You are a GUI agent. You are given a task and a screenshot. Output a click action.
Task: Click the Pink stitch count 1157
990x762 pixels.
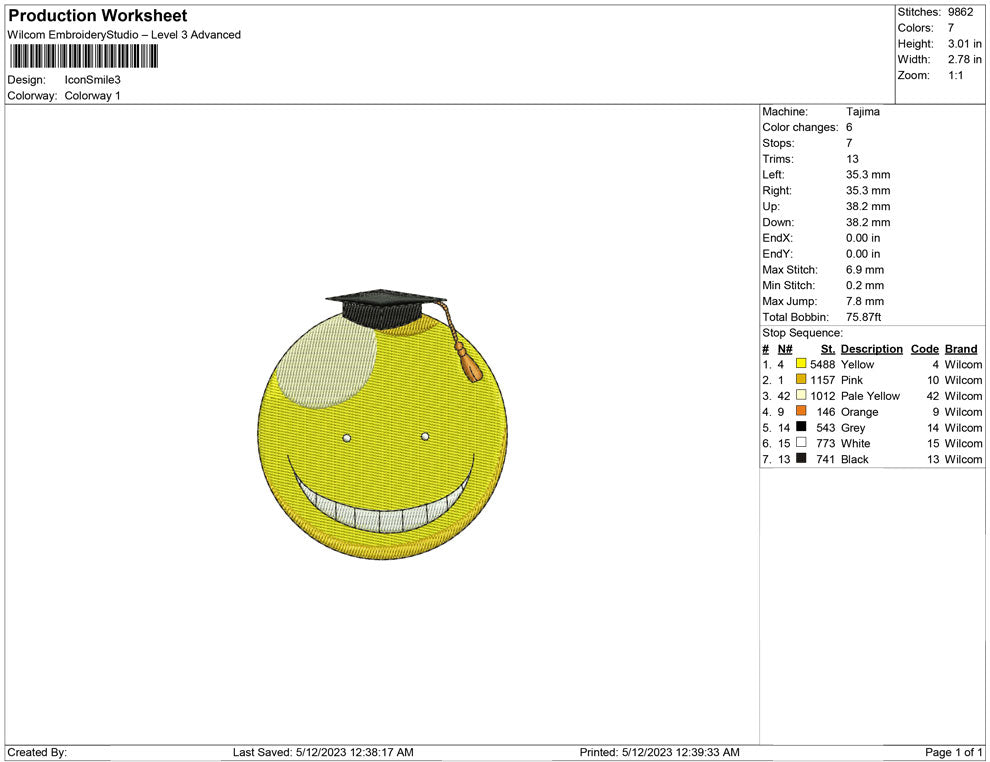click(823, 380)
